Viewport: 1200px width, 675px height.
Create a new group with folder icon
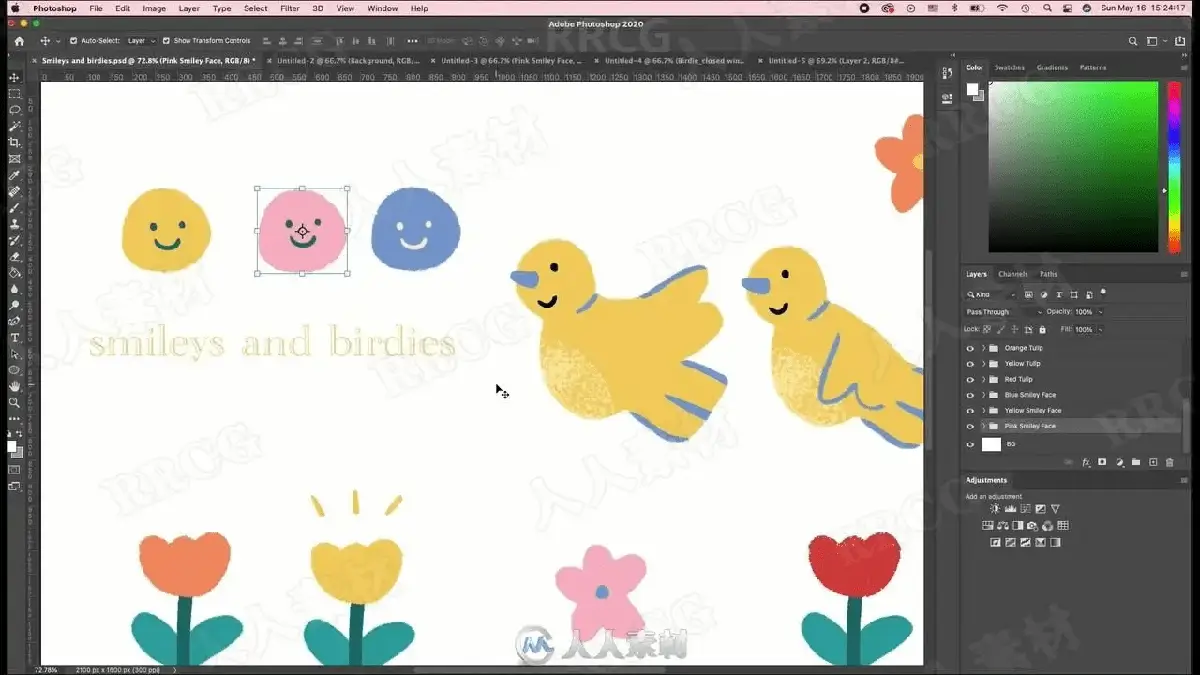tap(1136, 462)
